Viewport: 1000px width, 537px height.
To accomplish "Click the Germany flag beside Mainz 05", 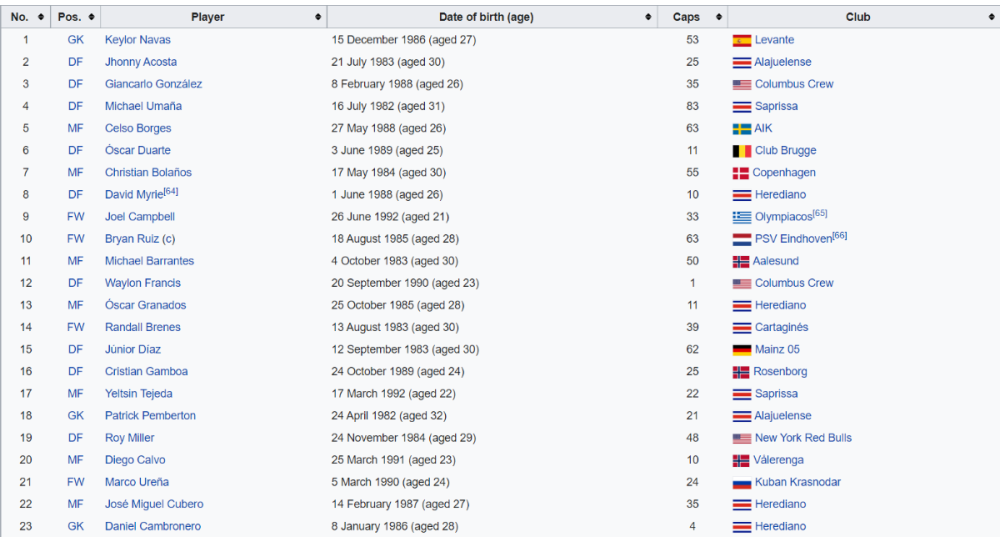I will [741, 350].
